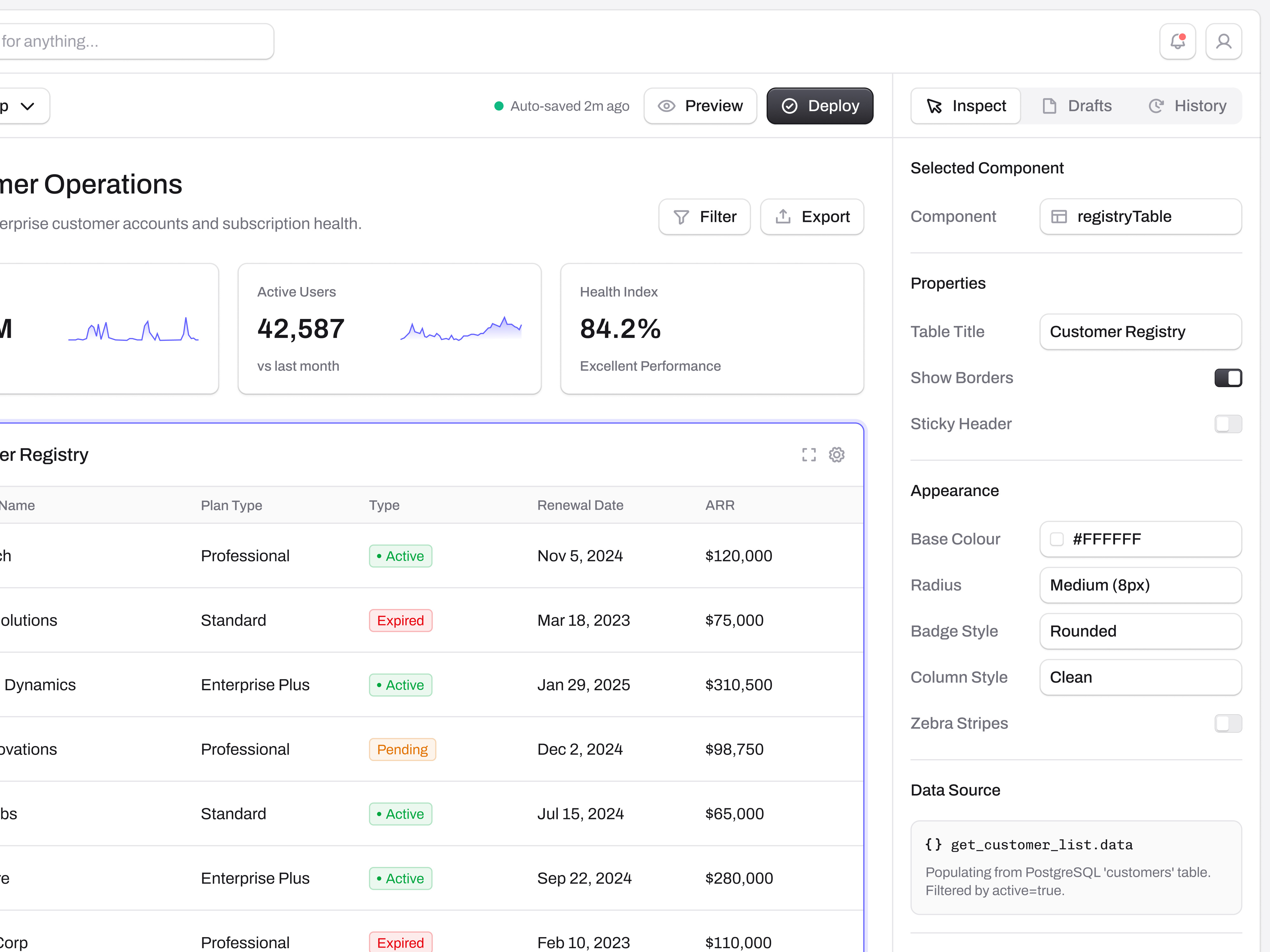Switch to the Inspect tab
The width and height of the screenshot is (1270, 952).
(966, 106)
